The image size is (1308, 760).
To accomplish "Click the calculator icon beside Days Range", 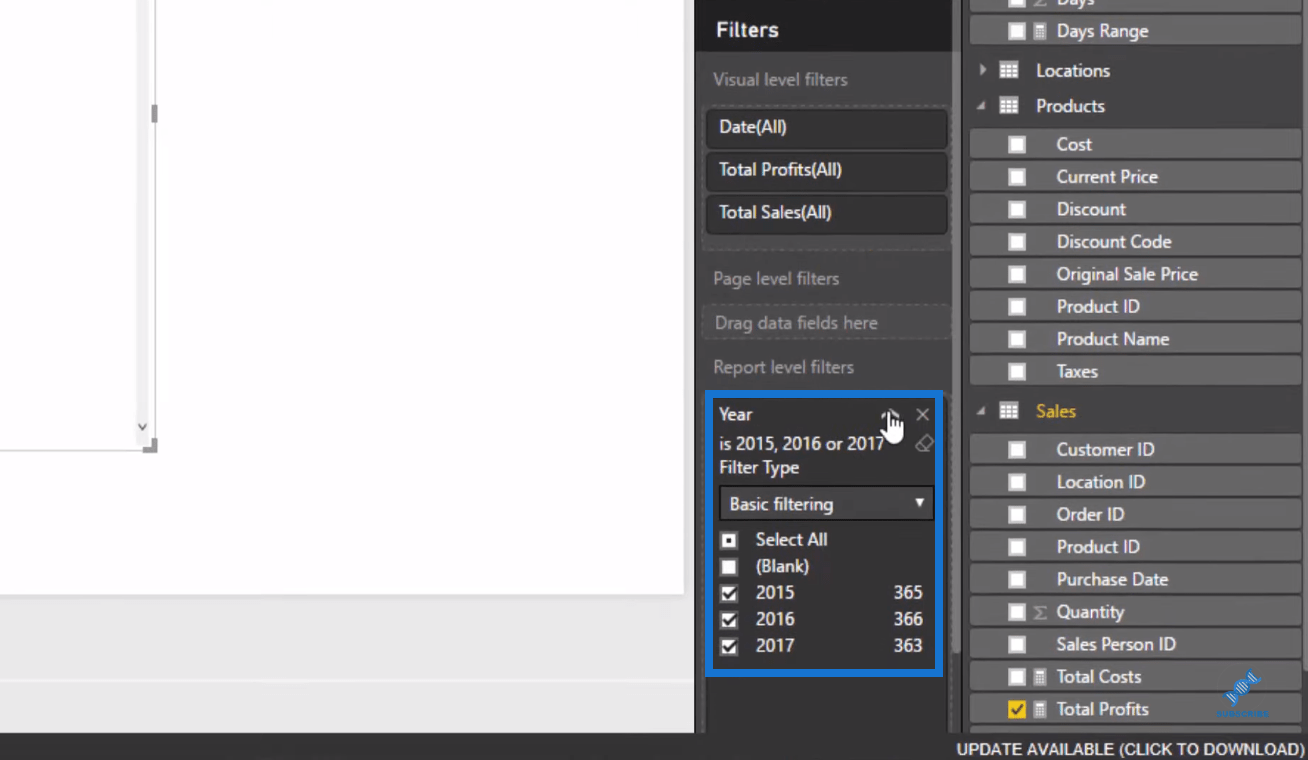I will pyautogui.click(x=1040, y=31).
